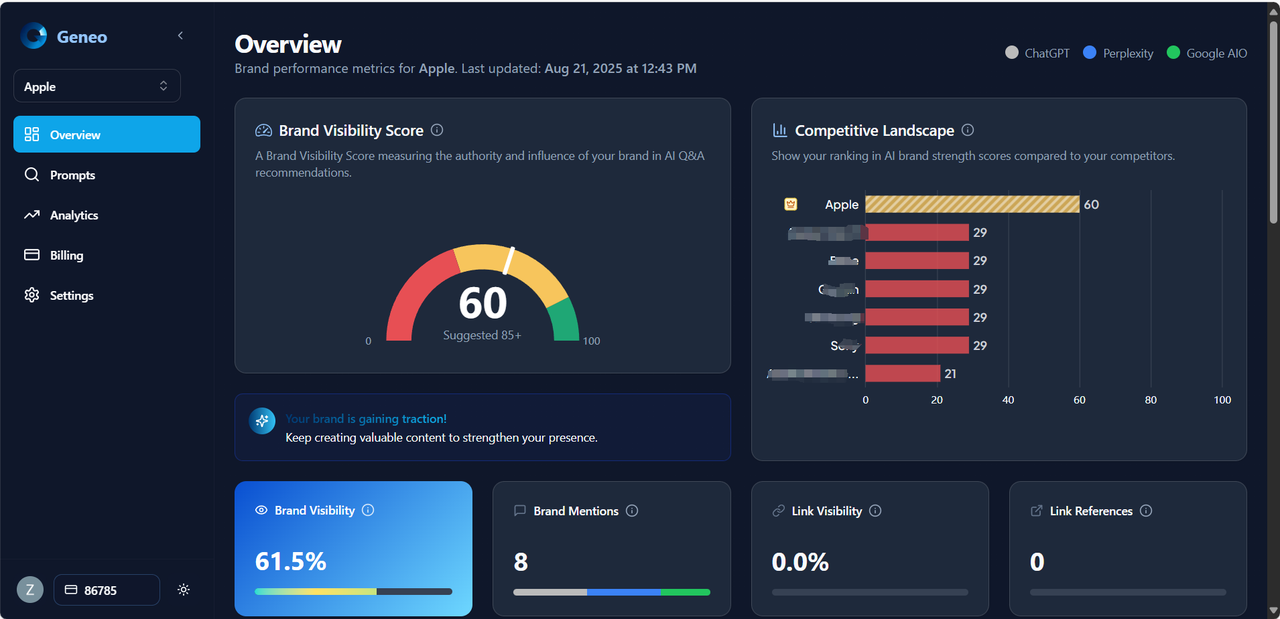This screenshot has height=619, width=1280.
Task: Click the Analytics trend arrow icon
Action: click(x=31, y=215)
